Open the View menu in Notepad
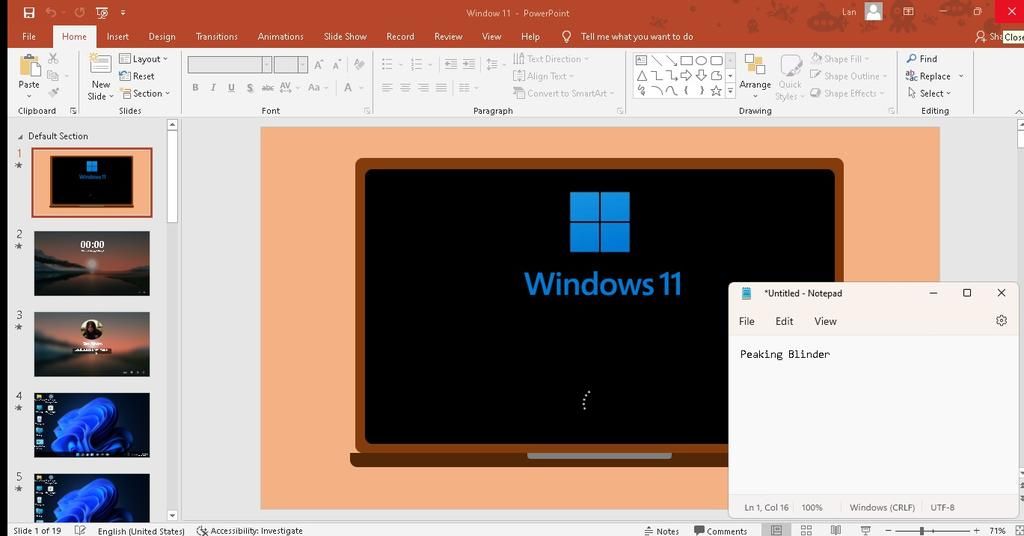Image resolution: width=1024 pixels, height=536 pixels. pos(825,321)
